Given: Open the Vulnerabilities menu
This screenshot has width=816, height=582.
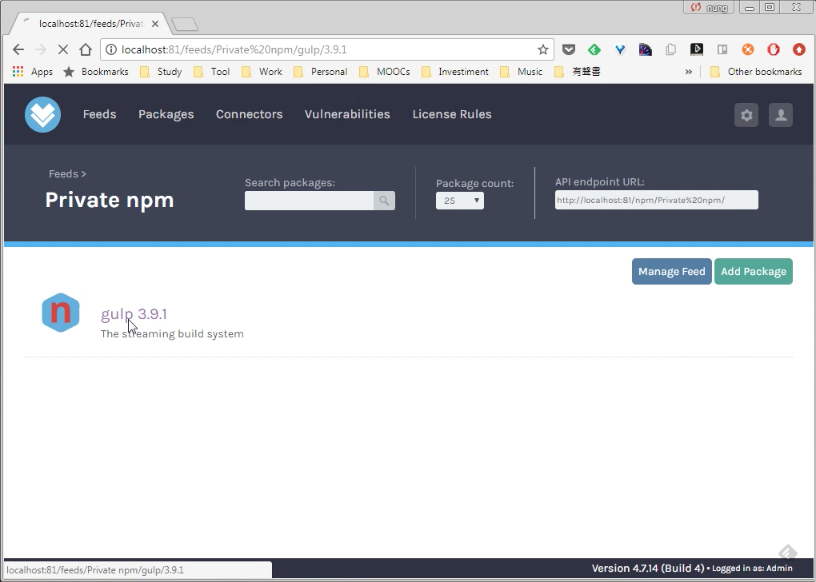Looking at the screenshot, I should pos(347,115).
